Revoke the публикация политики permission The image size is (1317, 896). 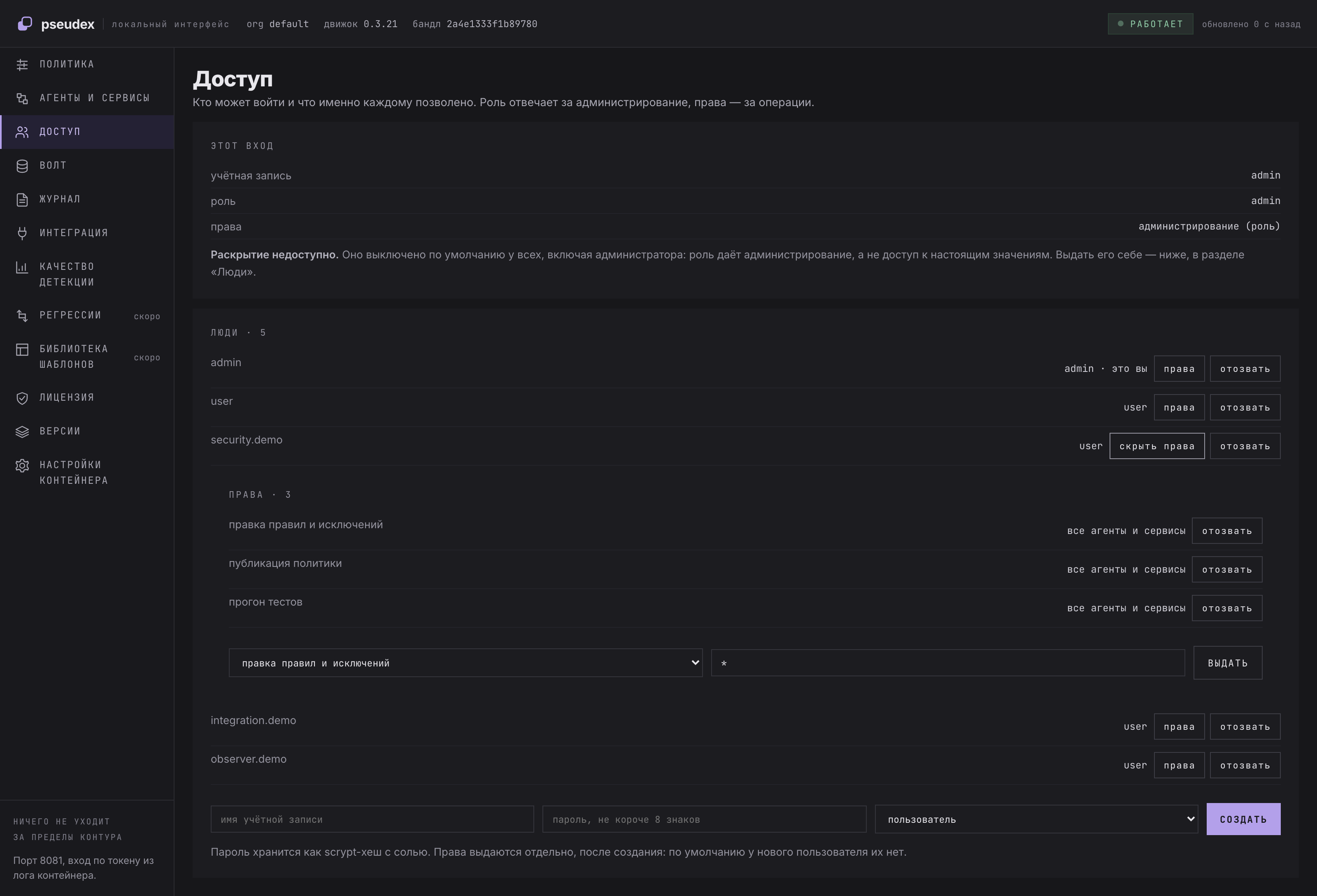pyautogui.click(x=1227, y=570)
